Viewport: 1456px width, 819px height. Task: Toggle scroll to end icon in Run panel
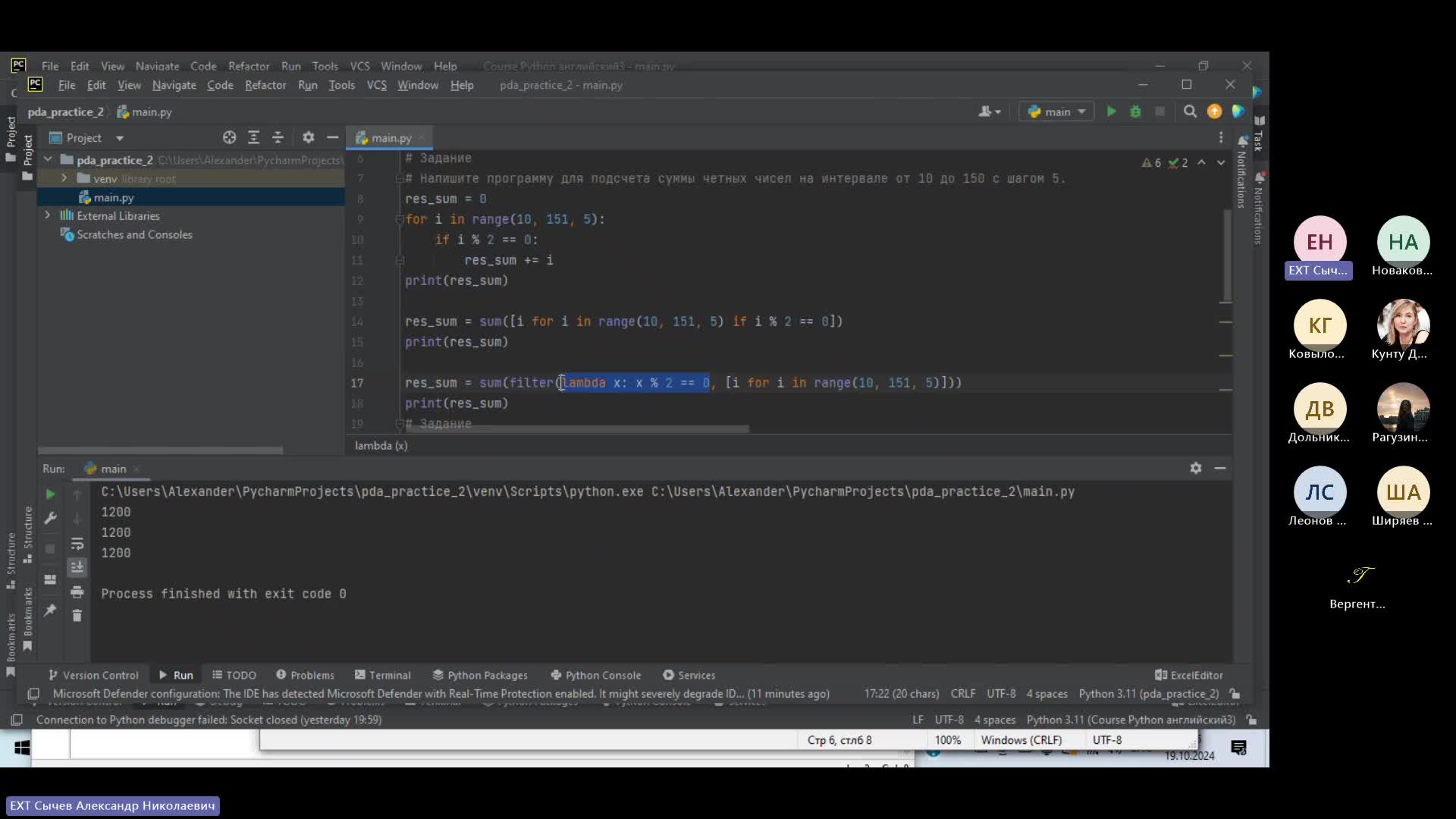pyautogui.click(x=77, y=567)
